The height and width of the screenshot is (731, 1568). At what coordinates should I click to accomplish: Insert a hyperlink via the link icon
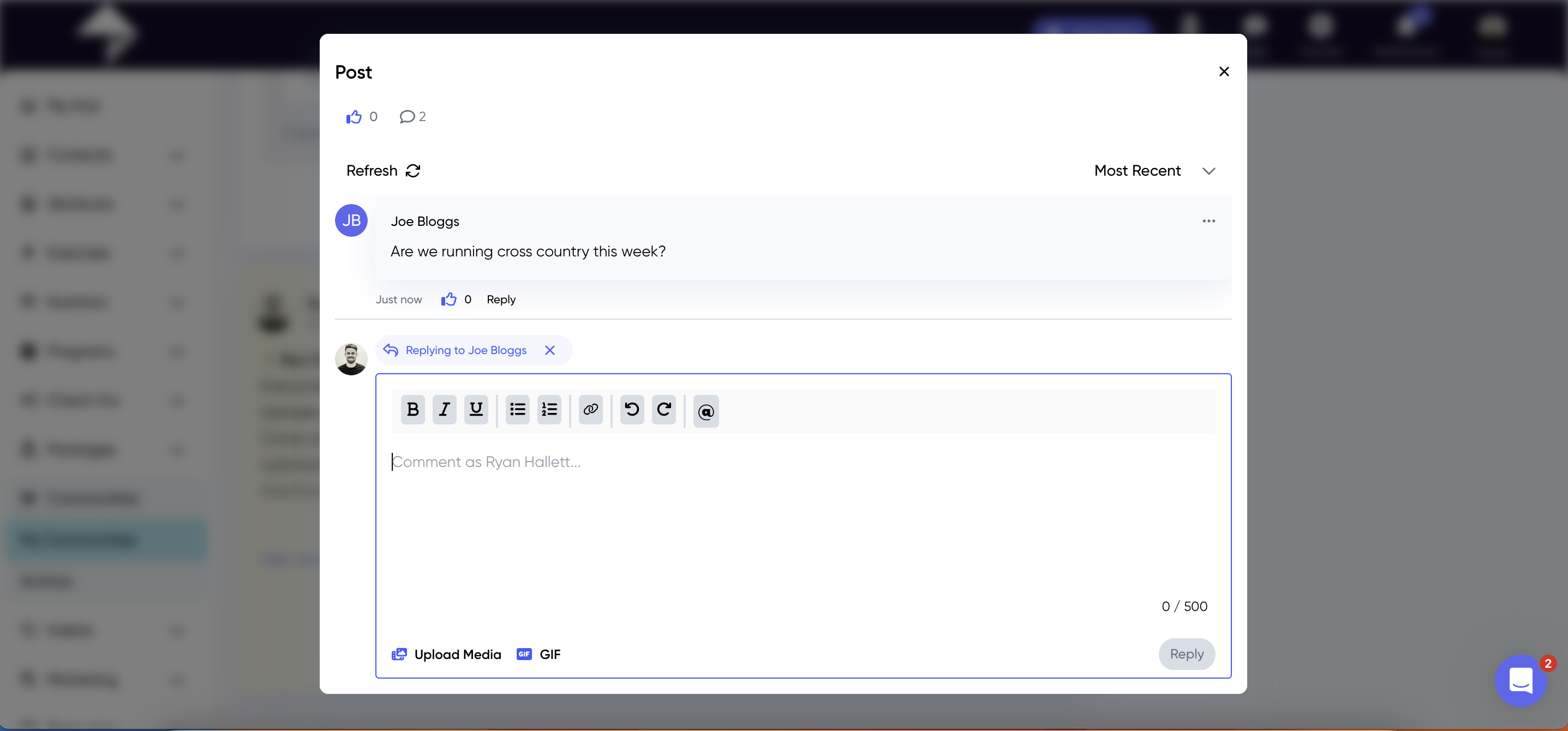pos(590,410)
